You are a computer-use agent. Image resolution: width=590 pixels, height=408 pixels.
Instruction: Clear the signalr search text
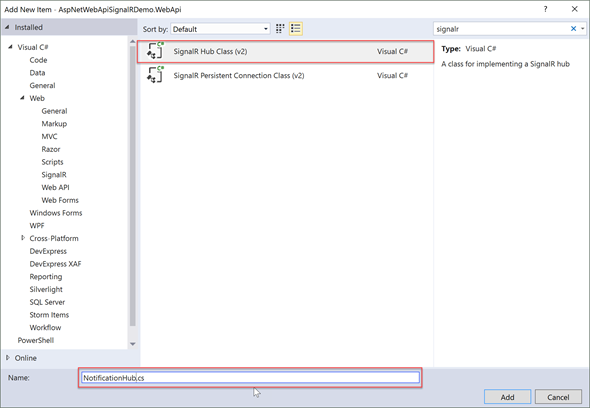pos(573,29)
